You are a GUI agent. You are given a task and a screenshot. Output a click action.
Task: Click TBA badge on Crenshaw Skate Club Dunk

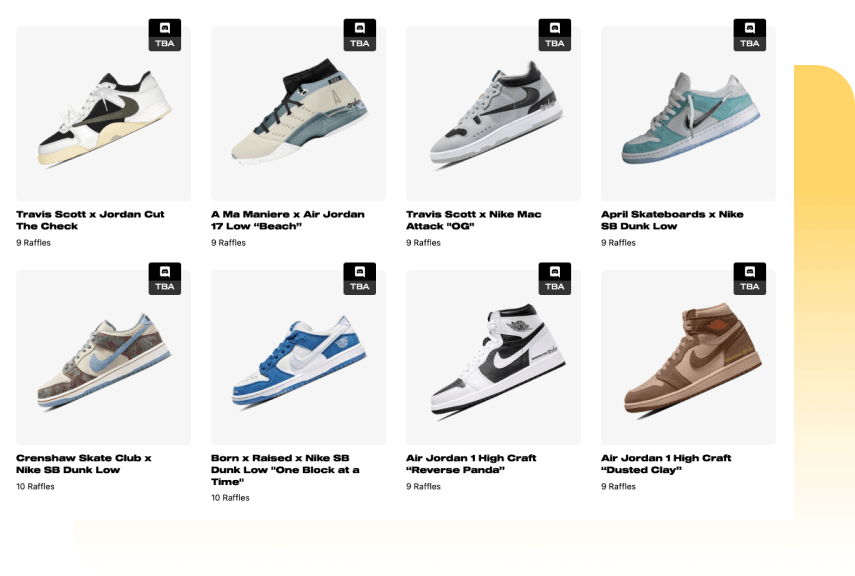[x=165, y=279]
